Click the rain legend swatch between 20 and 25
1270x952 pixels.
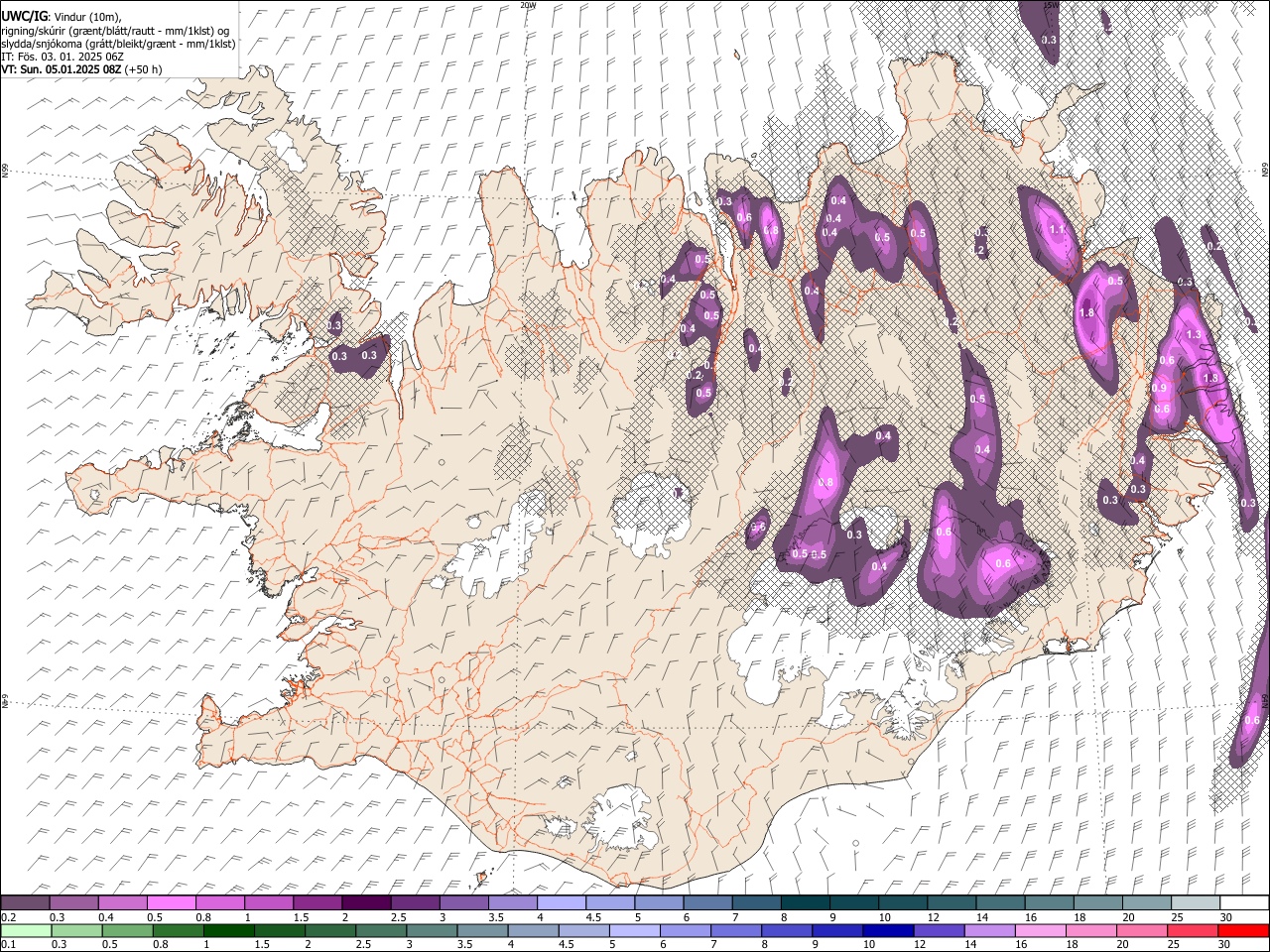pyautogui.click(x=1143, y=930)
